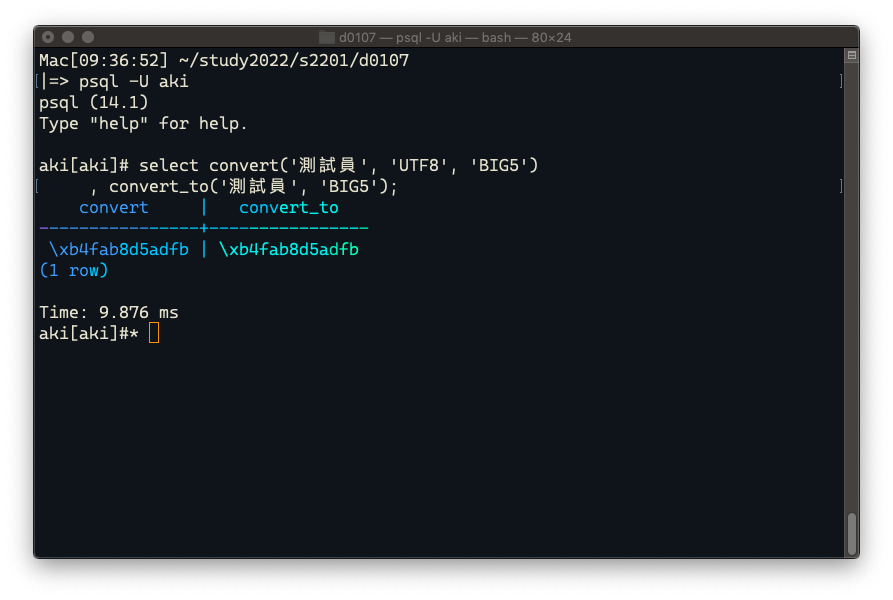
Task: Click the second \xb4fab8d5adfb result under convert_to
Action: (289, 249)
